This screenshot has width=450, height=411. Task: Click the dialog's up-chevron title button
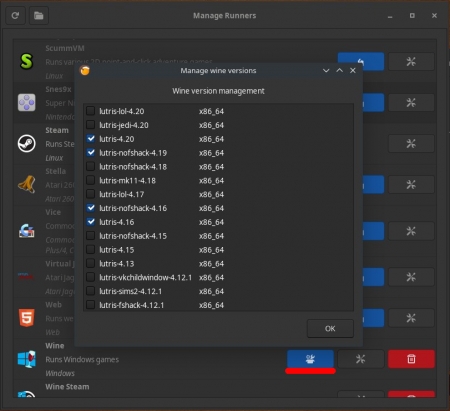pos(339,71)
